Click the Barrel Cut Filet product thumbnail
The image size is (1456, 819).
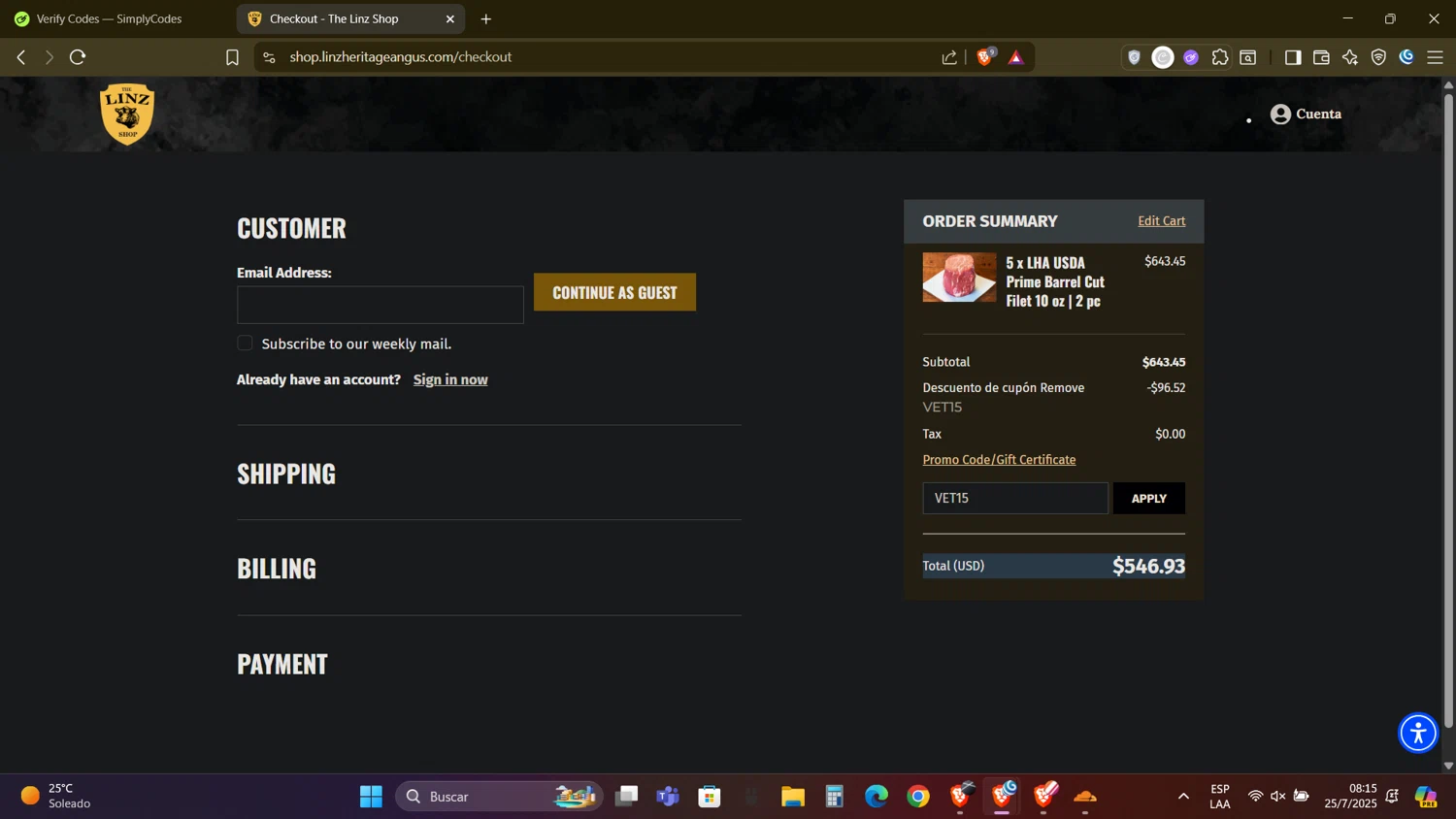pyautogui.click(x=959, y=278)
